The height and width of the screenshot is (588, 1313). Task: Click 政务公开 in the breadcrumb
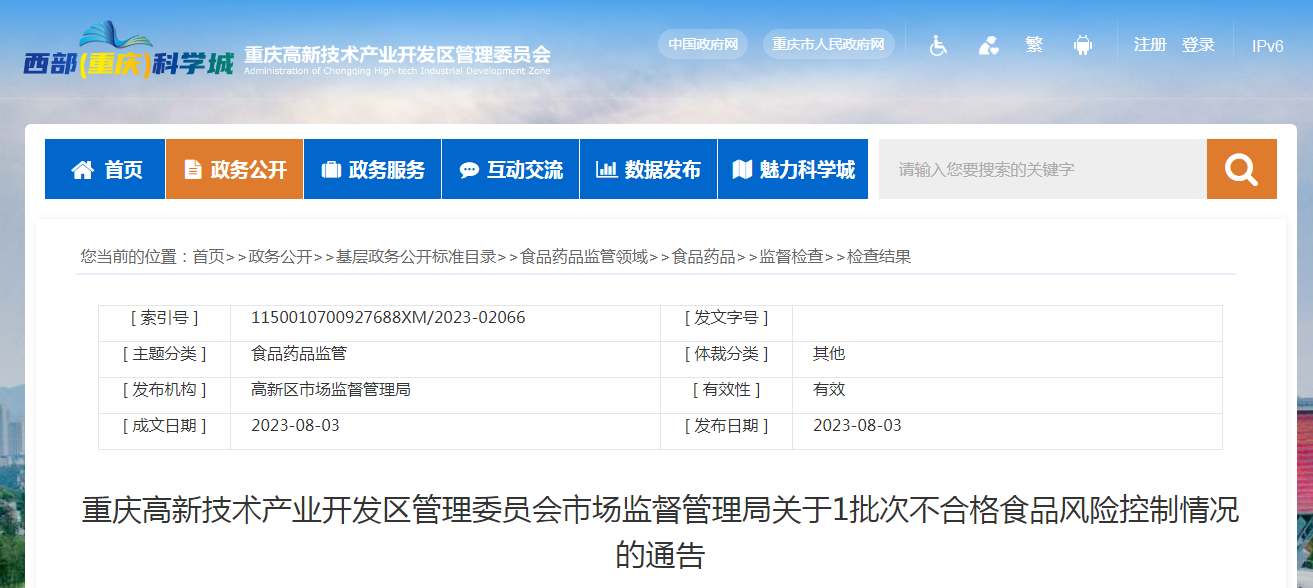pos(280,257)
